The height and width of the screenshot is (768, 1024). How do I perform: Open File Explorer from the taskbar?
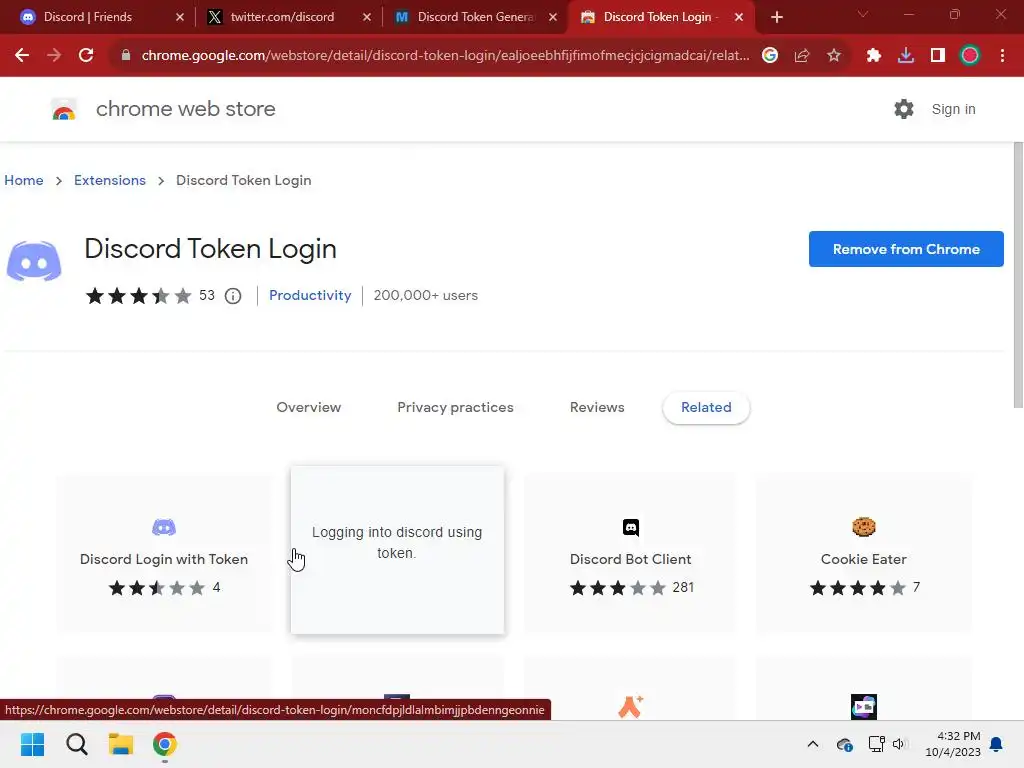121,744
